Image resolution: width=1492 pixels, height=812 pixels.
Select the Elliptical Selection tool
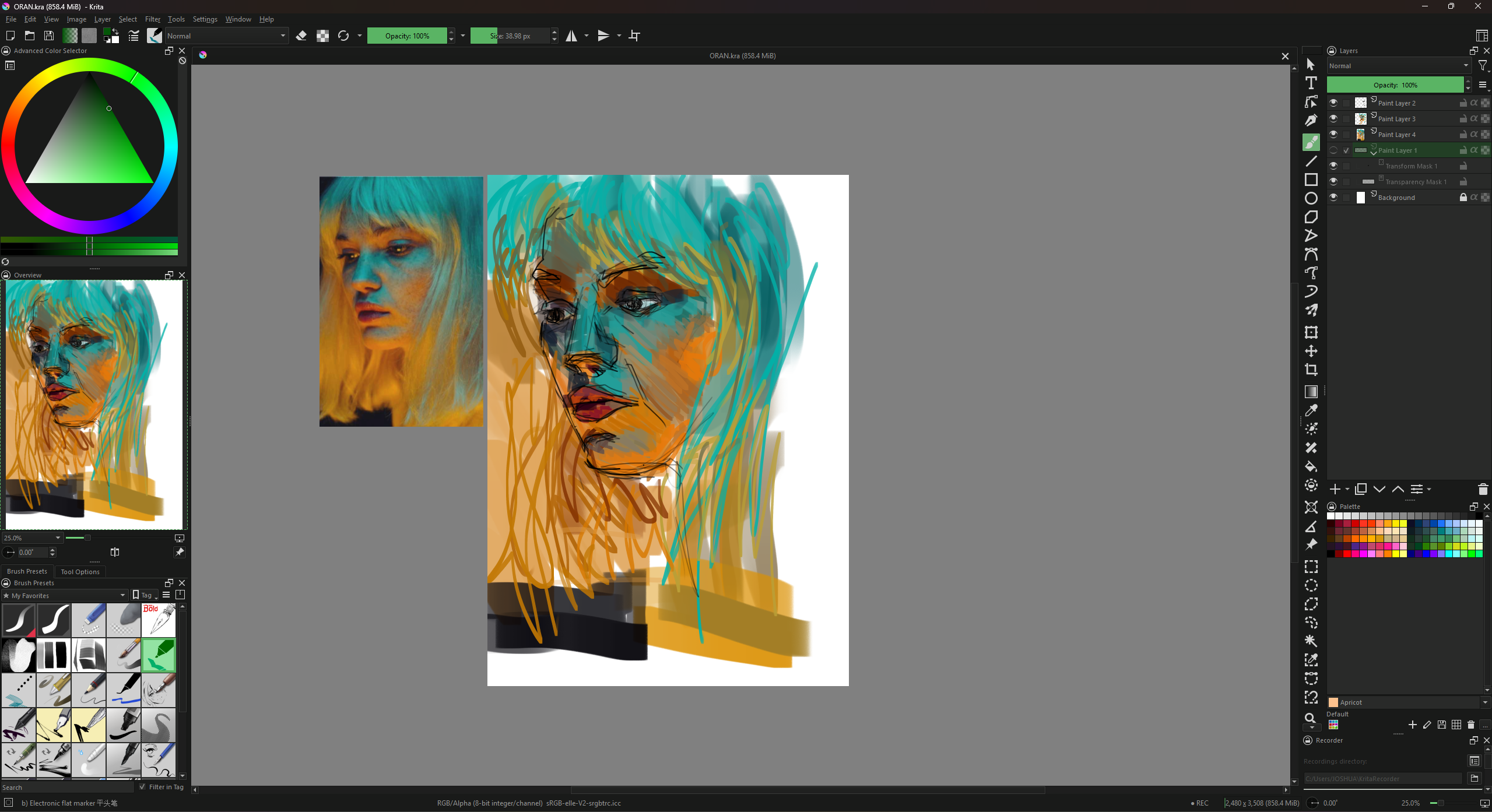(1311, 585)
